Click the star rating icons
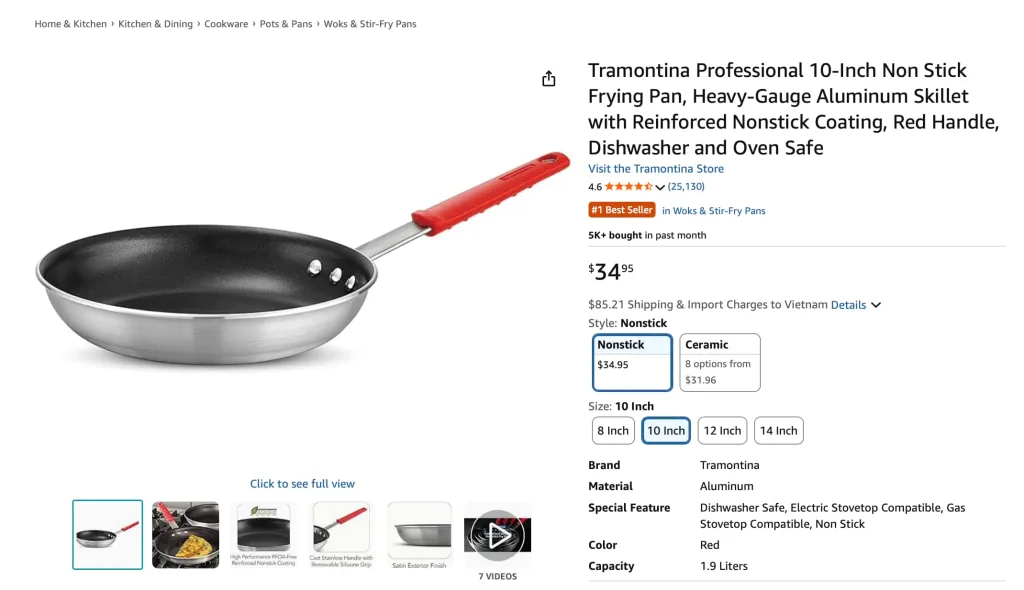 pyautogui.click(x=628, y=187)
